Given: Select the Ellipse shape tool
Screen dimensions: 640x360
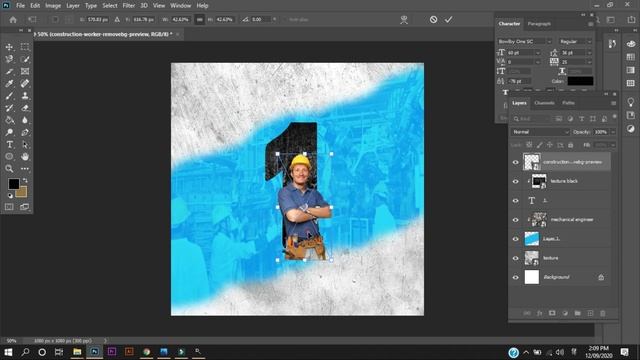Looking at the screenshot, I should click(x=9, y=156).
